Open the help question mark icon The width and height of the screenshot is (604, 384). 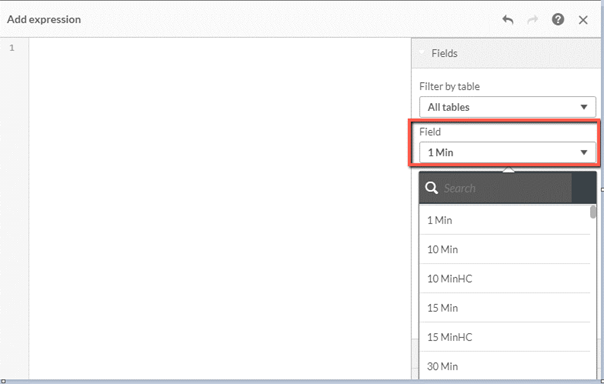coord(558,19)
